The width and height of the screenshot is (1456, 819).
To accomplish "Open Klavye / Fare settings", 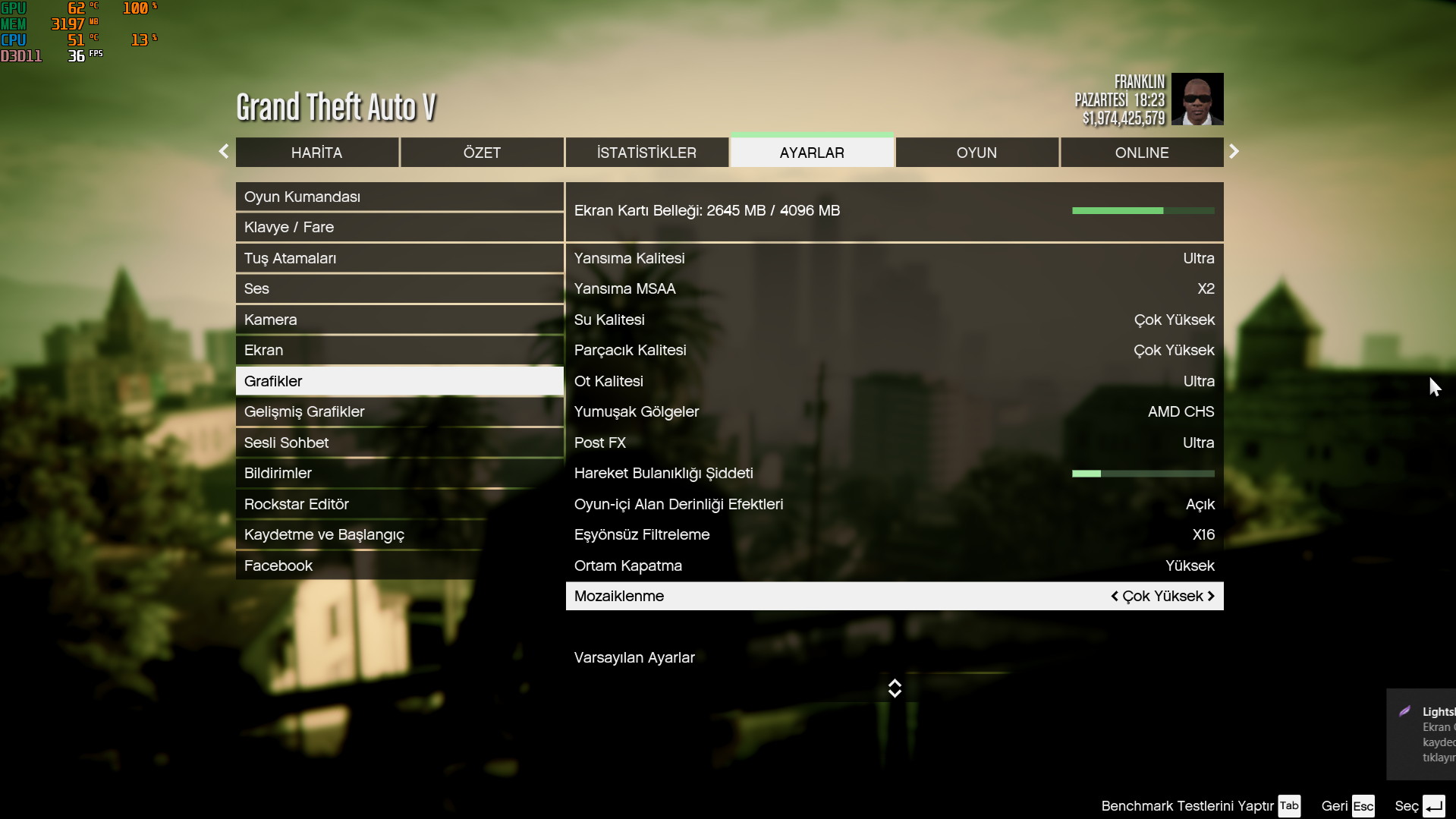I will click(x=400, y=227).
